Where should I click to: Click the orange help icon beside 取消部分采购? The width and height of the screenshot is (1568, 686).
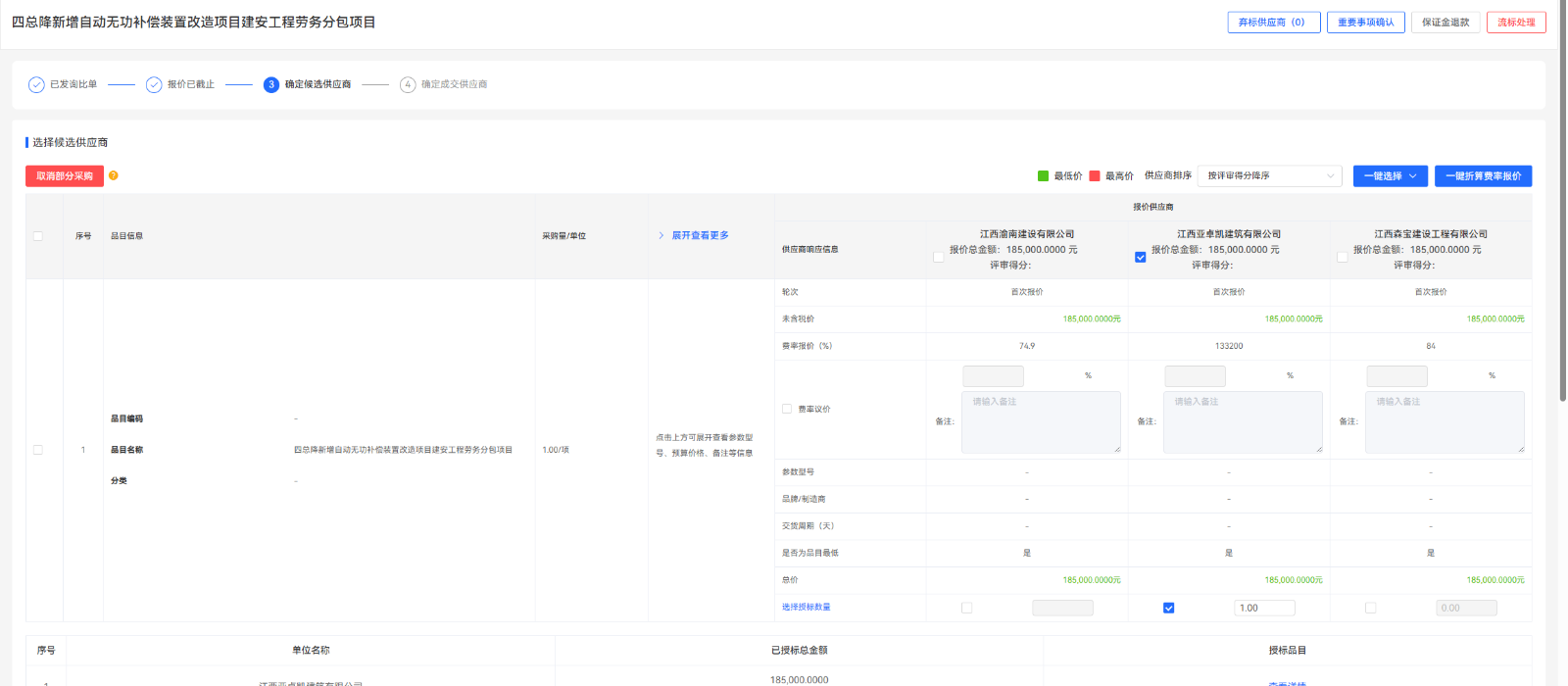pos(114,175)
